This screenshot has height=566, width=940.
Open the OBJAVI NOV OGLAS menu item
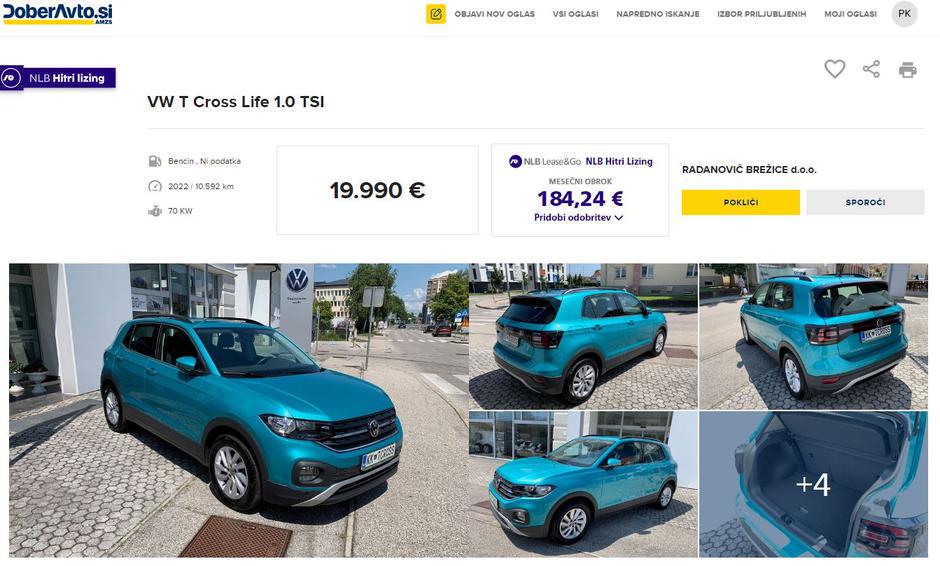pyautogui.click(x=495, y=14)
